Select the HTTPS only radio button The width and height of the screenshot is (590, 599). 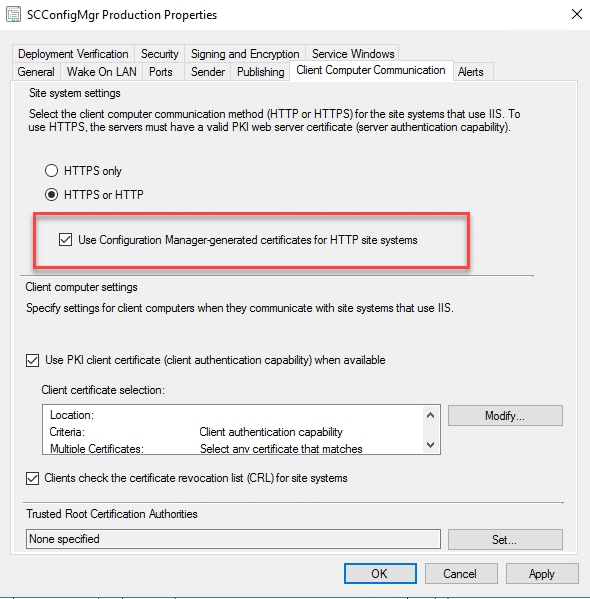point(51,171)
